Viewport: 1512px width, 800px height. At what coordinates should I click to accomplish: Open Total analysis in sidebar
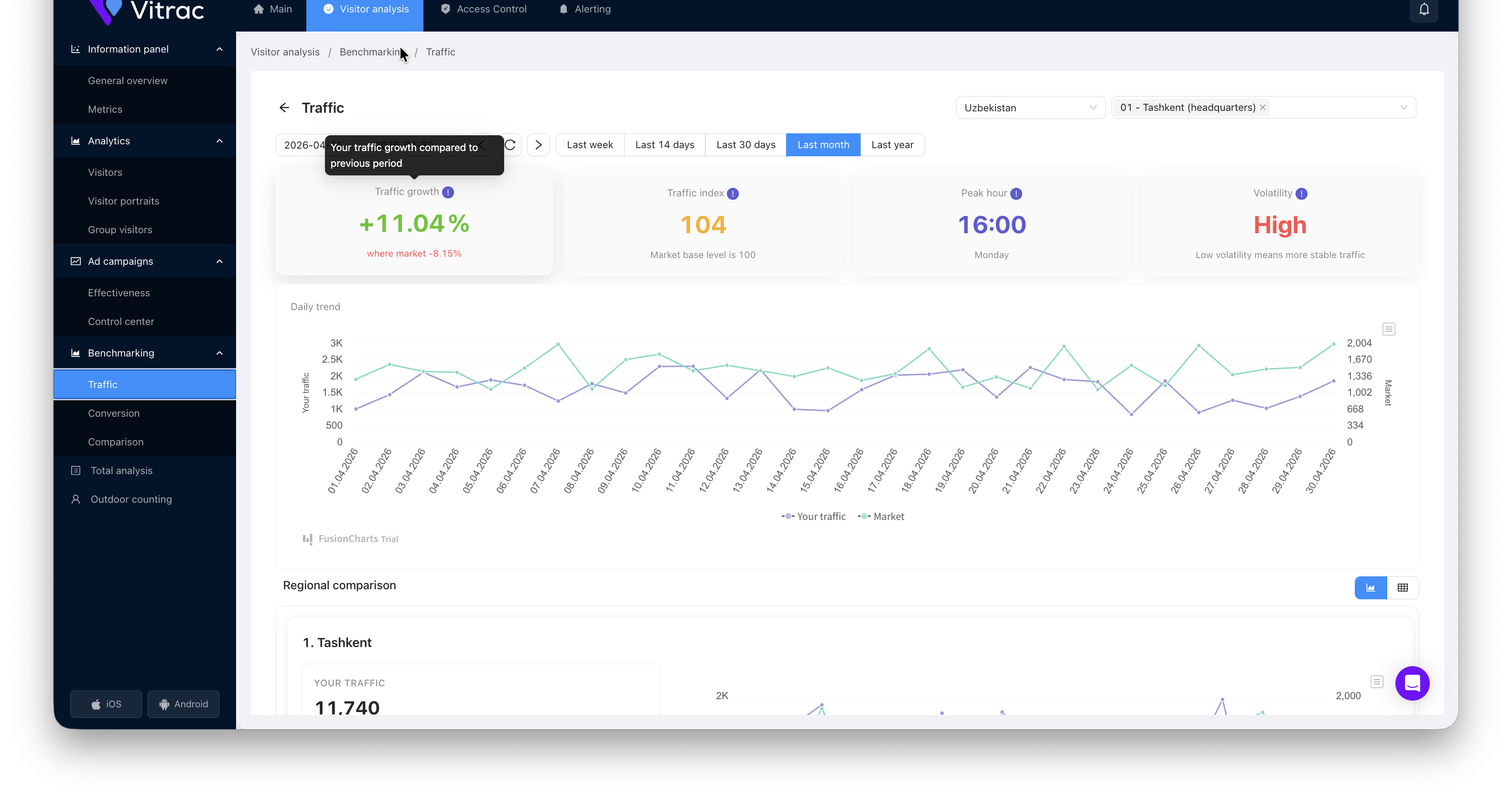[145, 470]
